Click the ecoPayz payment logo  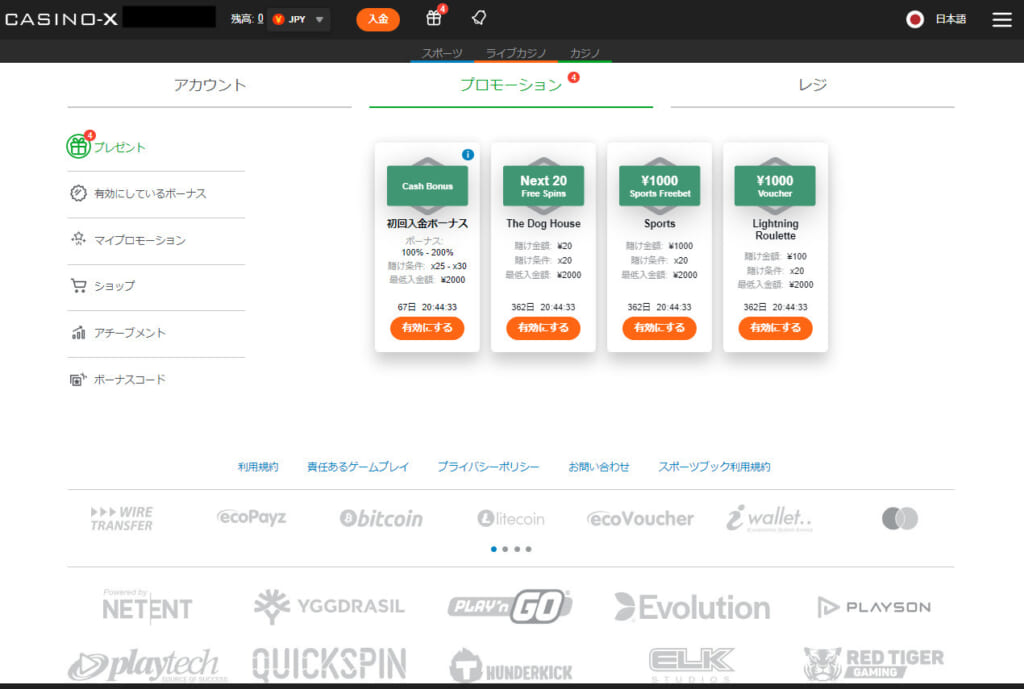pyautogui.click(x=251, y=518)
